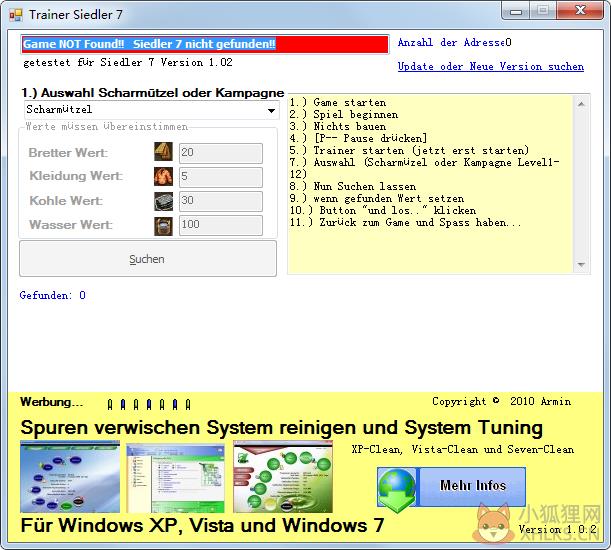Close the Trainer Siedler 7 window

[x=580, y=11]
